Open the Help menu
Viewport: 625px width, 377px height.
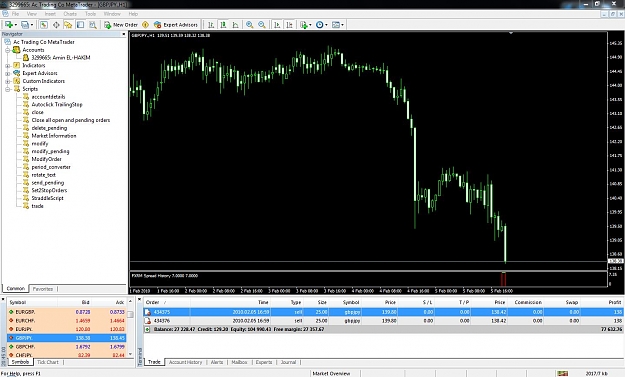click(133, 14)
